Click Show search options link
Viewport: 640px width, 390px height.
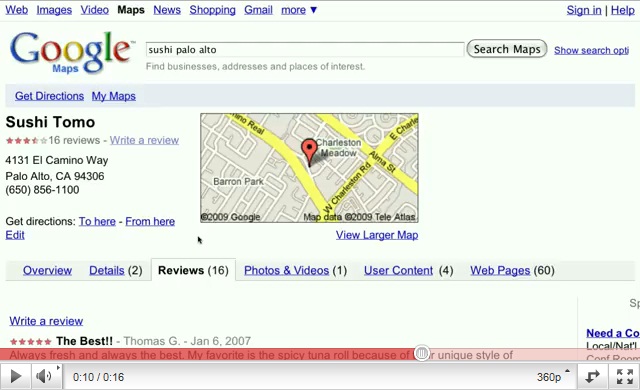[x=591, y=50]
